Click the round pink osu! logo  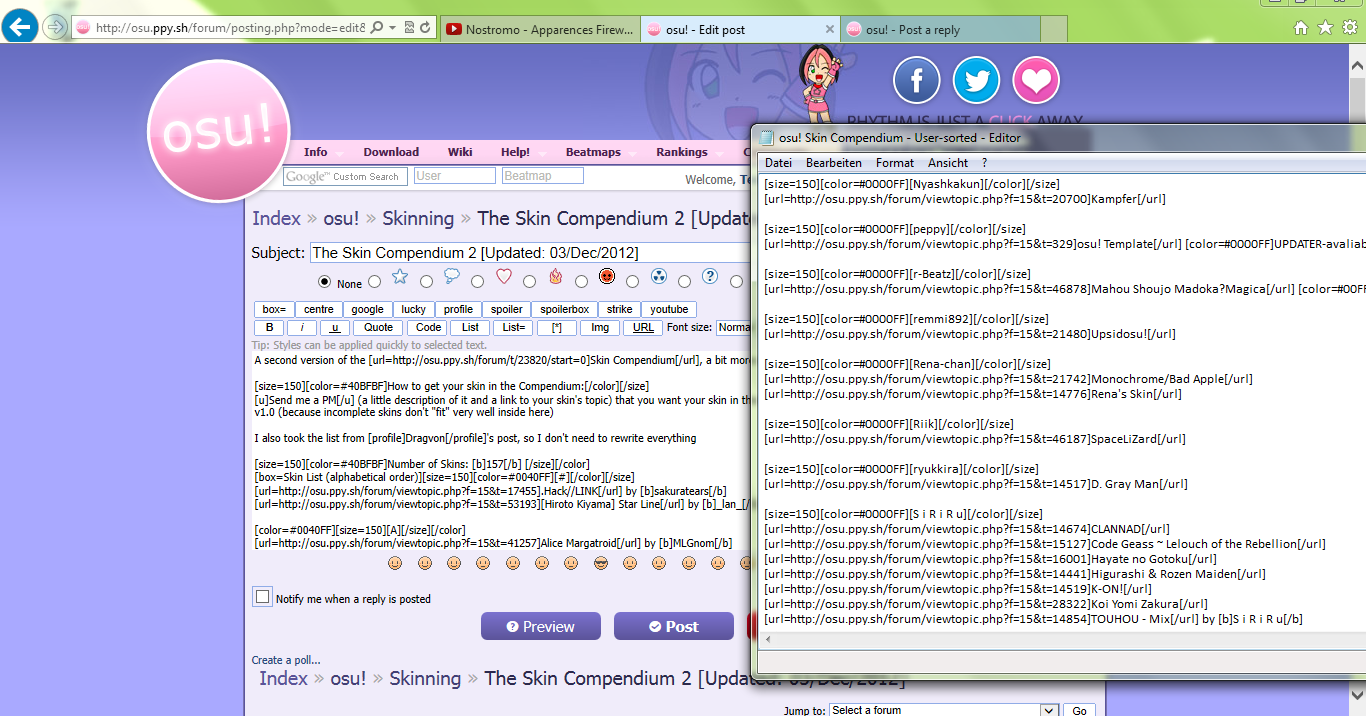pos(218,131)
